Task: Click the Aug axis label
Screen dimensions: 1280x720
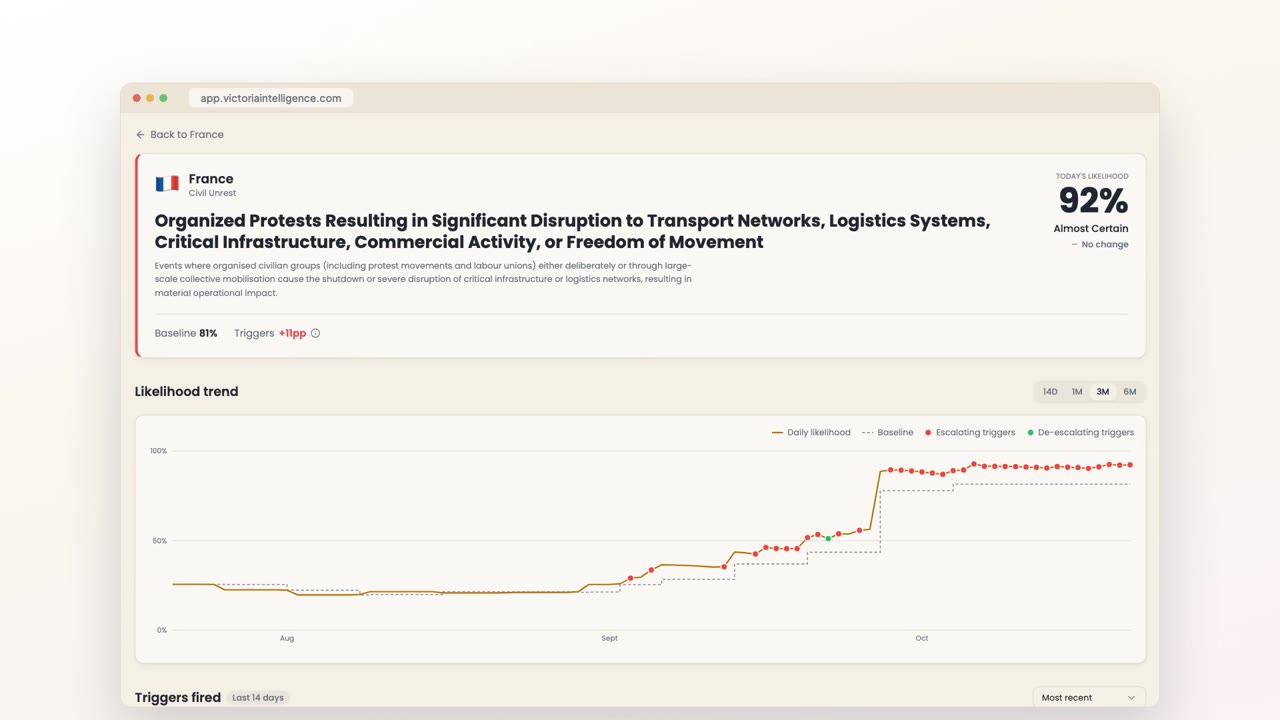Action: coord(287,638)
